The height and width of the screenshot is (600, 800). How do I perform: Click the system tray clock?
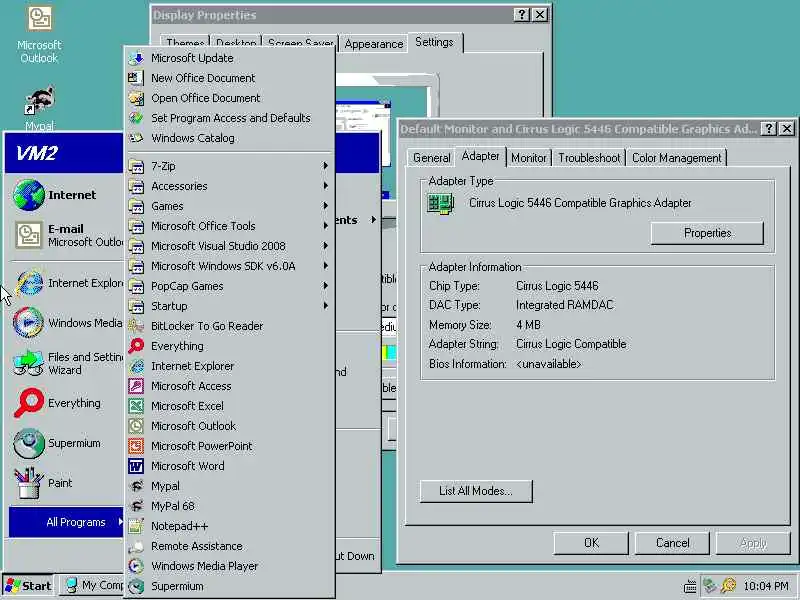pos(766,586)
